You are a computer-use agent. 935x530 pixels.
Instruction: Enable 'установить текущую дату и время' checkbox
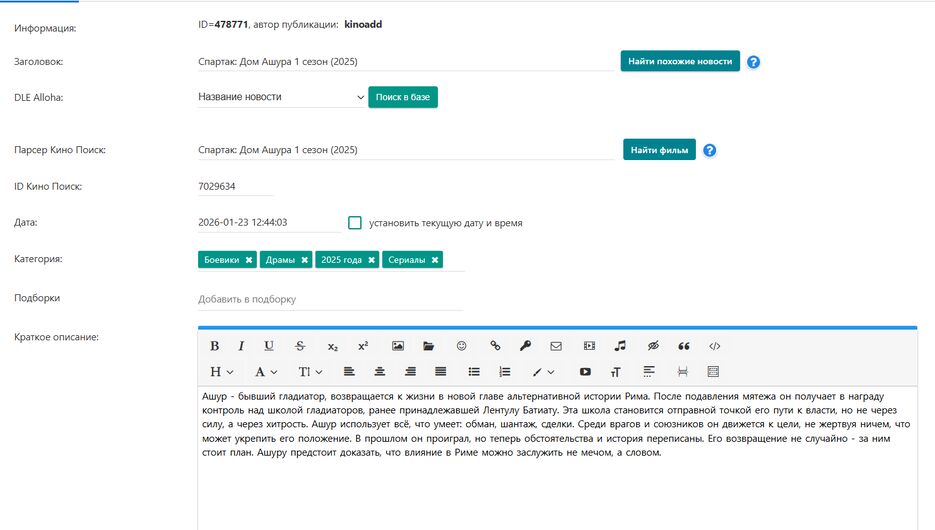pos(355,223)
